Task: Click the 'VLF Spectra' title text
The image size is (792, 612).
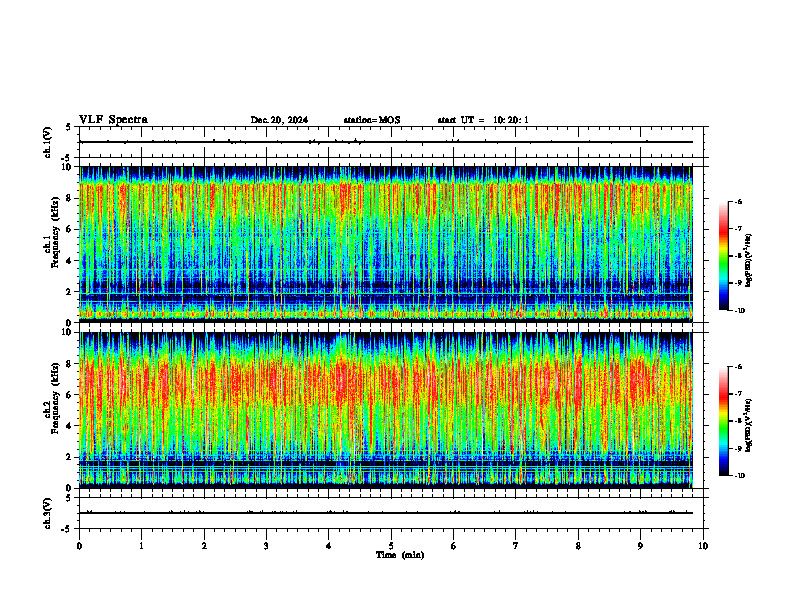Action: pyautogui.click(x=113, y=120)
